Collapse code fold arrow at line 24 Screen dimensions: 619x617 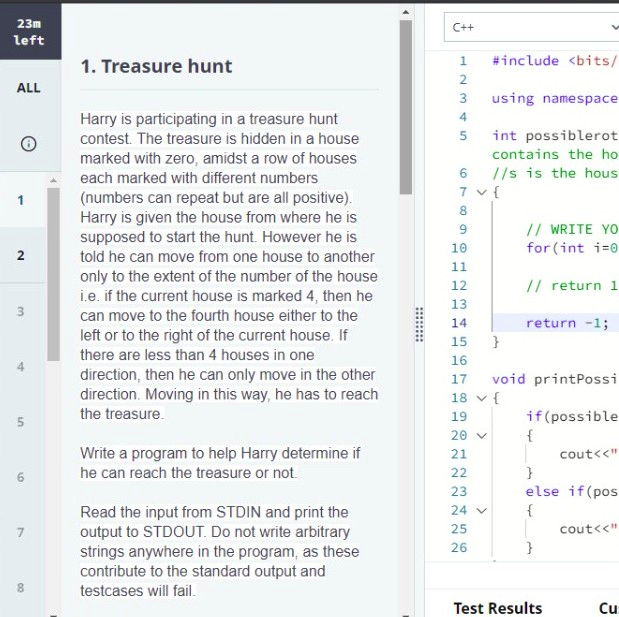(x=481, y=510)
